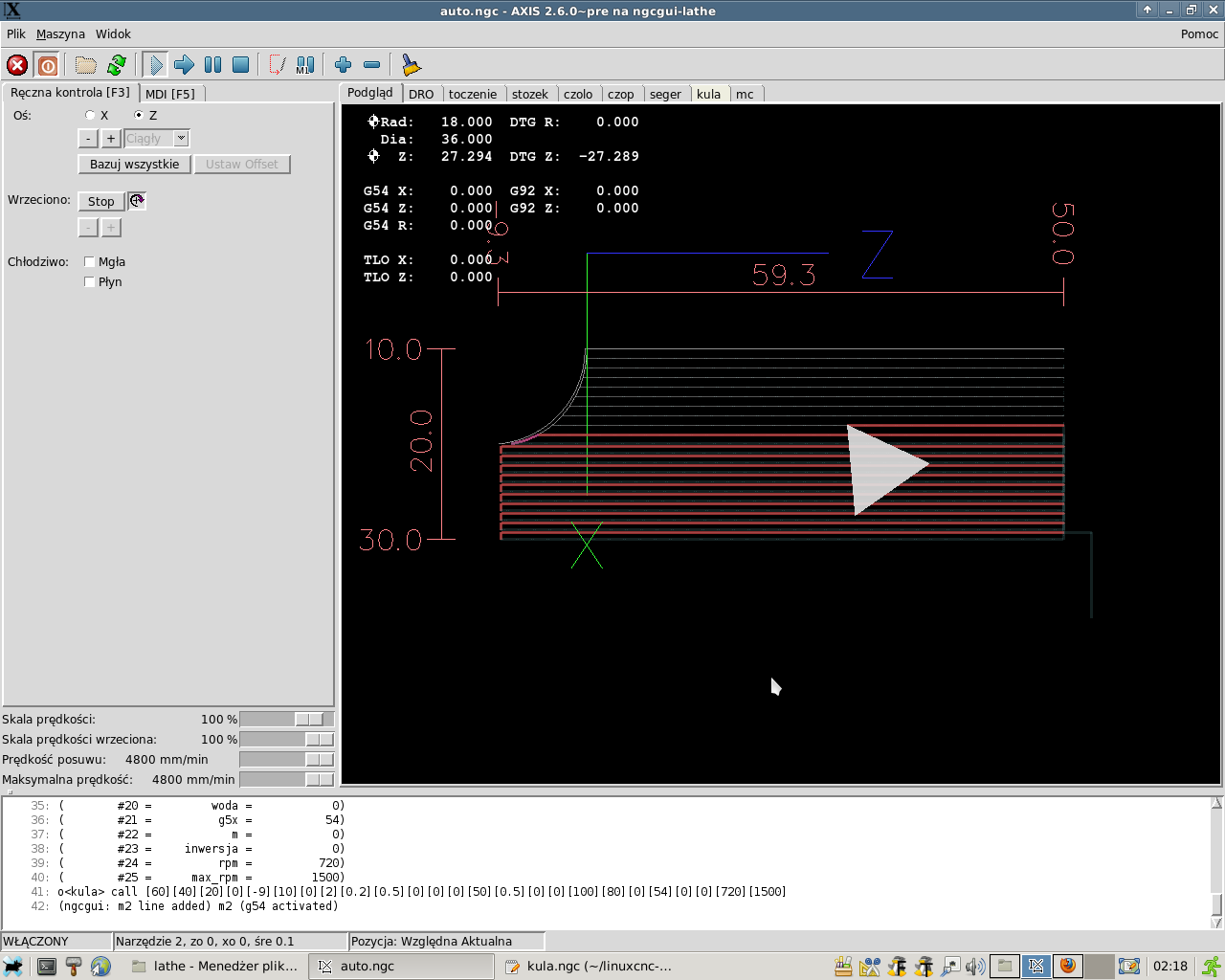Pause program execution
The height and width of the screenshot is (980, 1225).
pyautogui.click(x=212, y=65)
